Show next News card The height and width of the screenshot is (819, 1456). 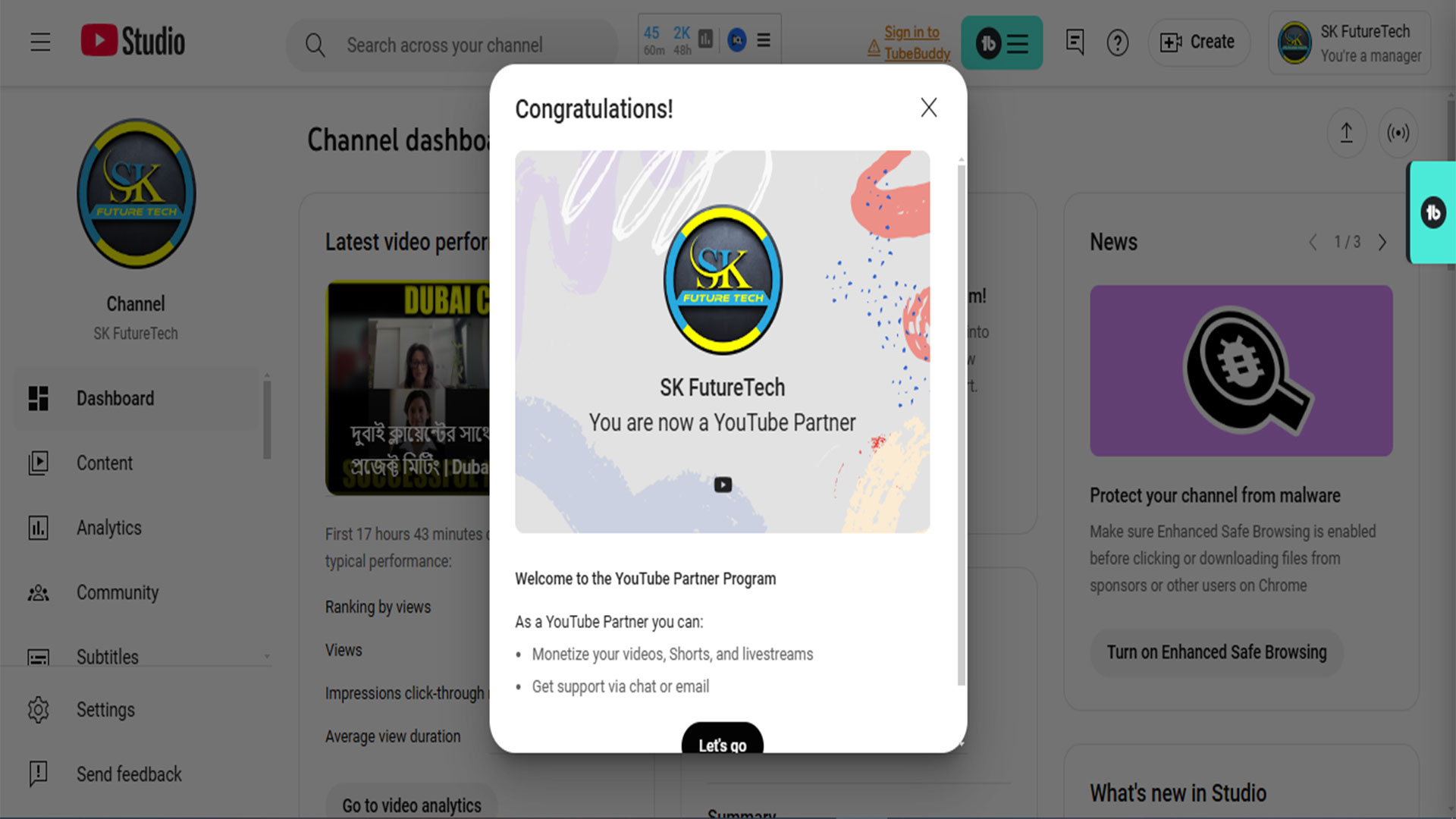(1382, 242)
